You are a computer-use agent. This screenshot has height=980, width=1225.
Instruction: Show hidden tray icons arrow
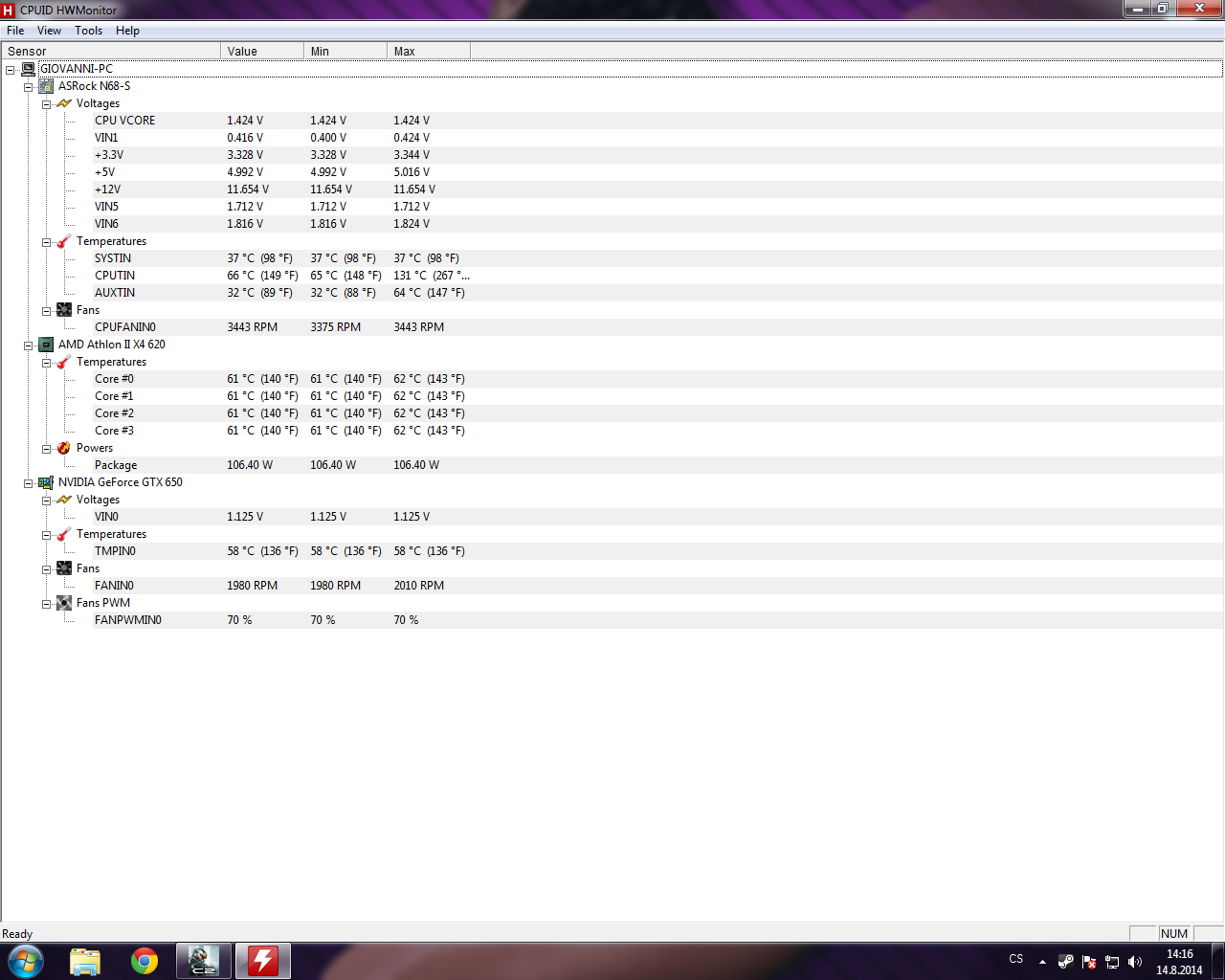(1042, 962)
